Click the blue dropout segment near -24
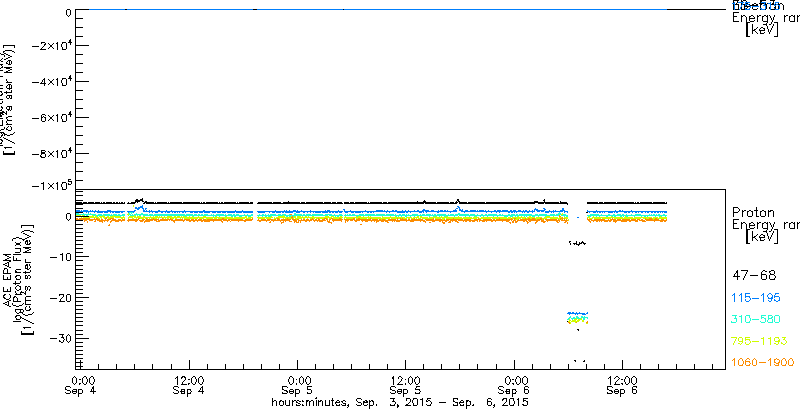800x410 pixels. point(578,313)
